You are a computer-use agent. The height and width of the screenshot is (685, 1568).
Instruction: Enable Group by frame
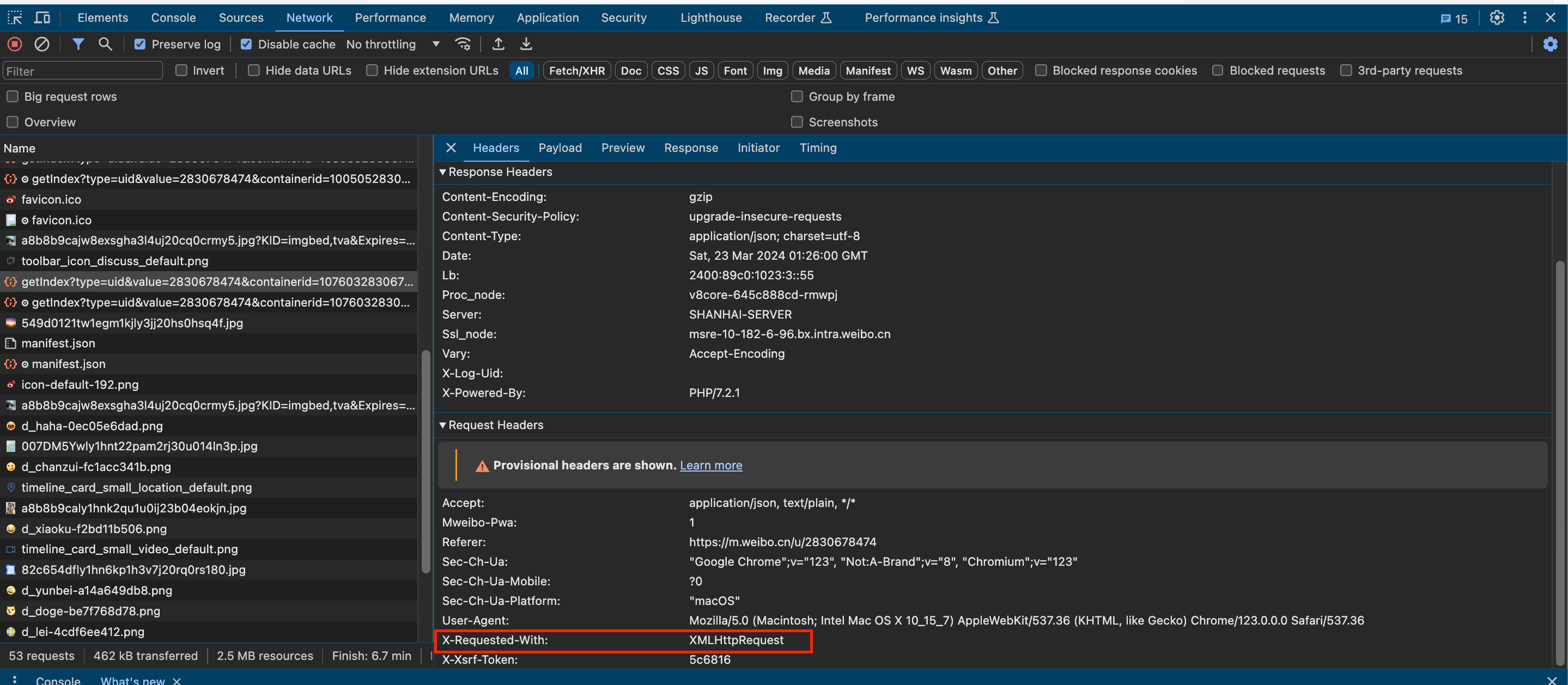tap(797, 96)
